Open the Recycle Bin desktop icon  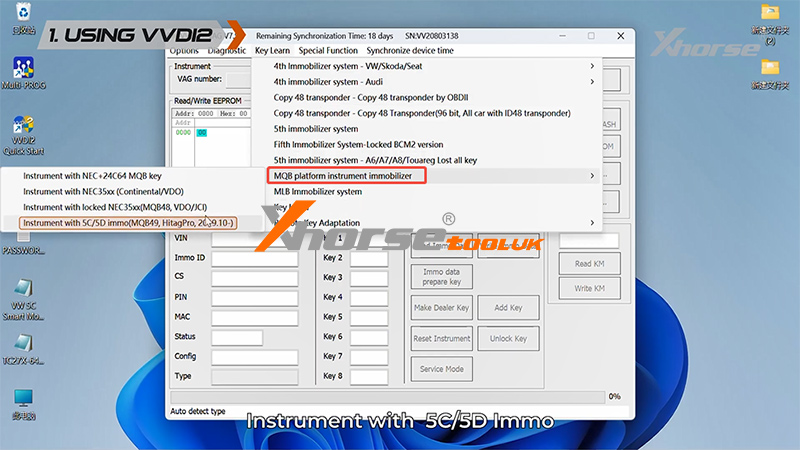click(x=23, y=19)
